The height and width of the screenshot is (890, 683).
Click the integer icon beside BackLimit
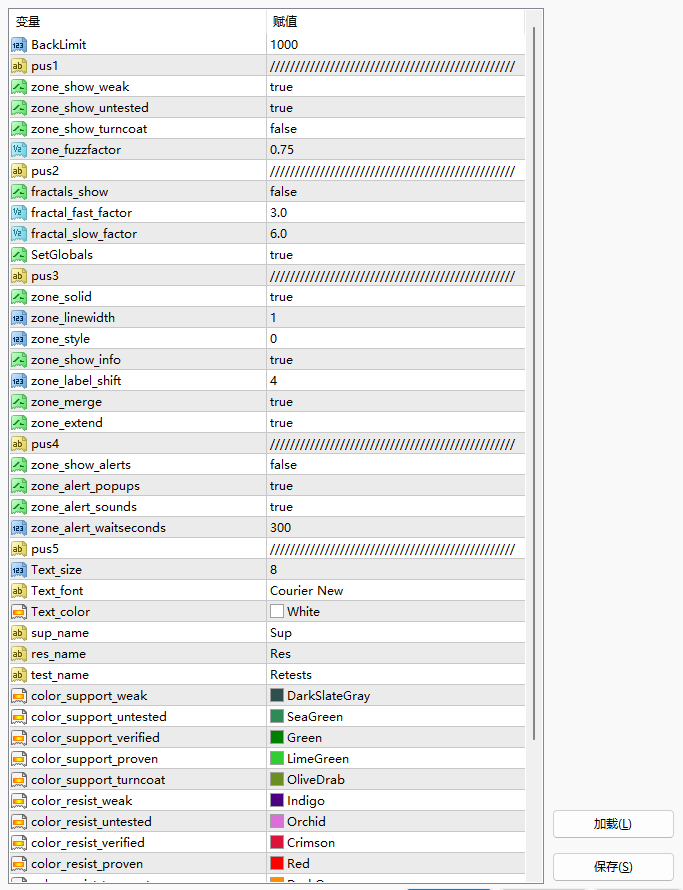pyautogui.click(x=19, y=45)
